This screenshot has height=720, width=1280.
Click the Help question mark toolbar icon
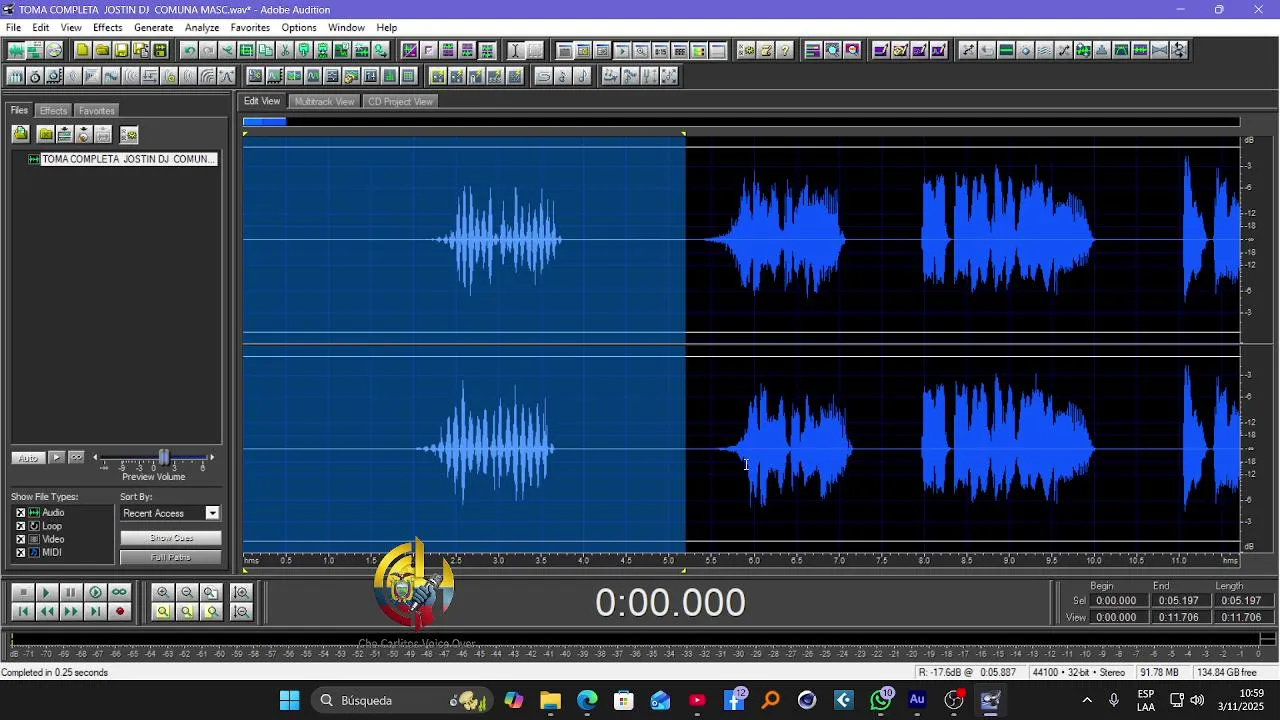(785, 50)
